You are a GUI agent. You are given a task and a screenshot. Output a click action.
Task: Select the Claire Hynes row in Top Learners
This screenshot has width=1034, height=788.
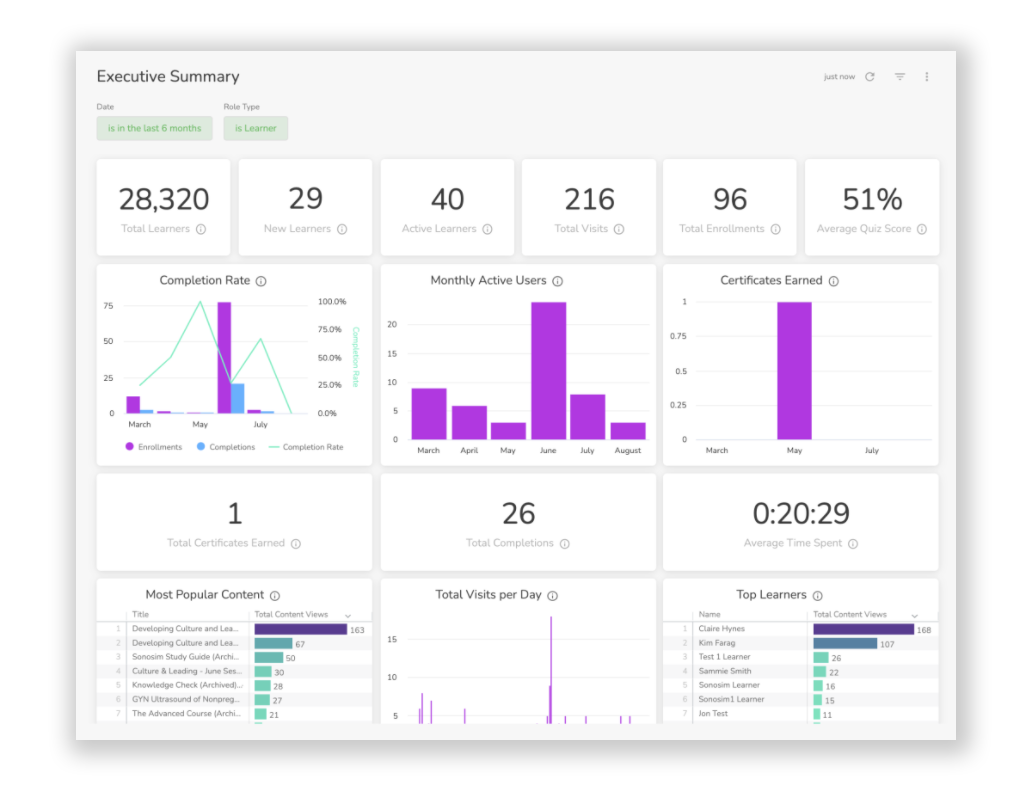point(801,629)
